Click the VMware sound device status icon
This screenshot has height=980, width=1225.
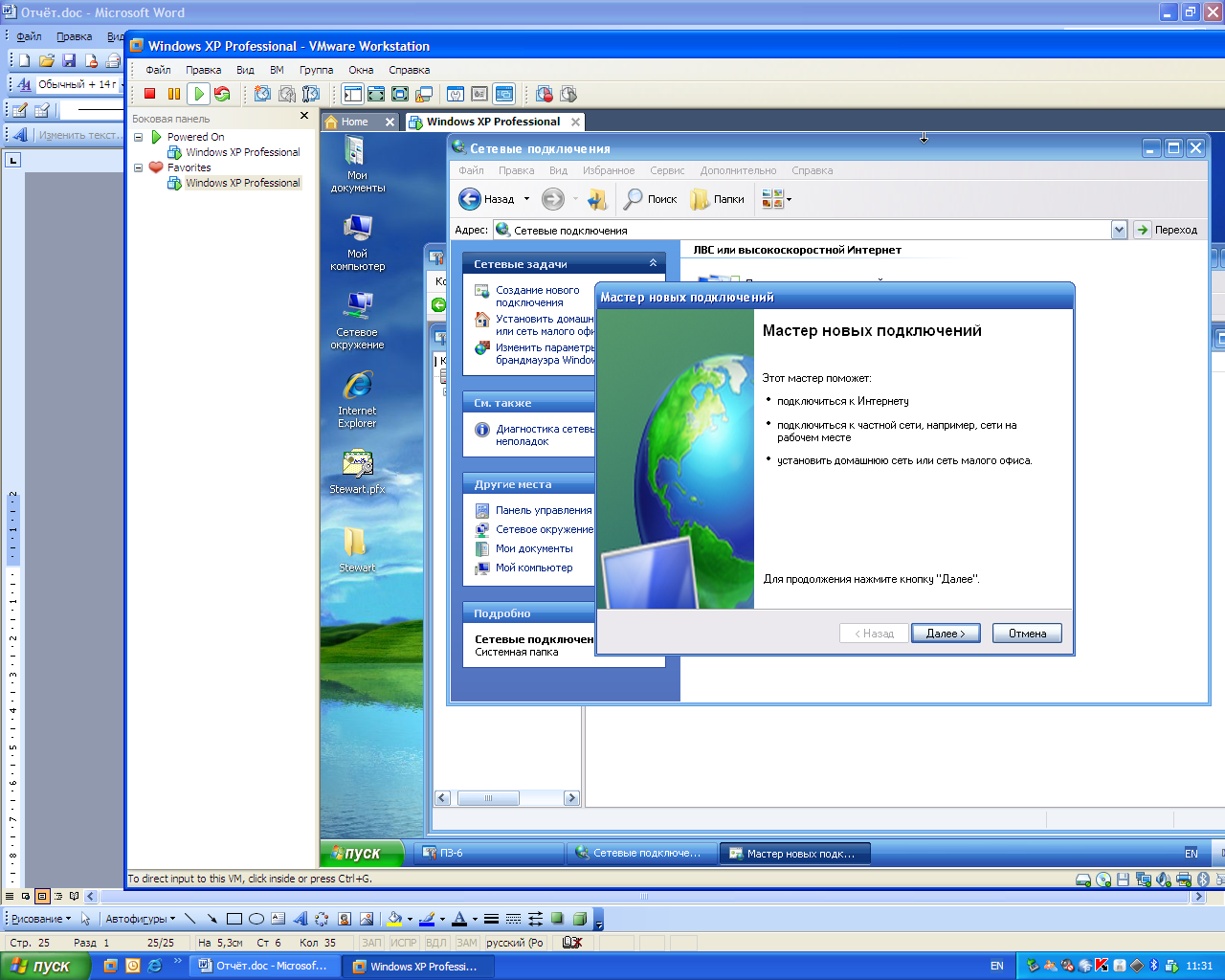point(1163,880)
